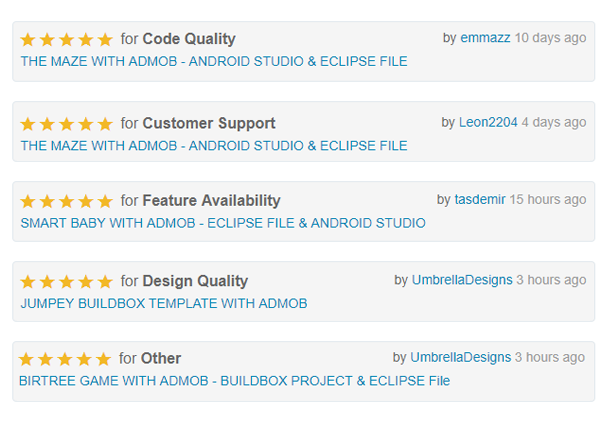Click the "10 days ago" timestamp
Viewport: 607px width, 425px height.
[550, 38]
